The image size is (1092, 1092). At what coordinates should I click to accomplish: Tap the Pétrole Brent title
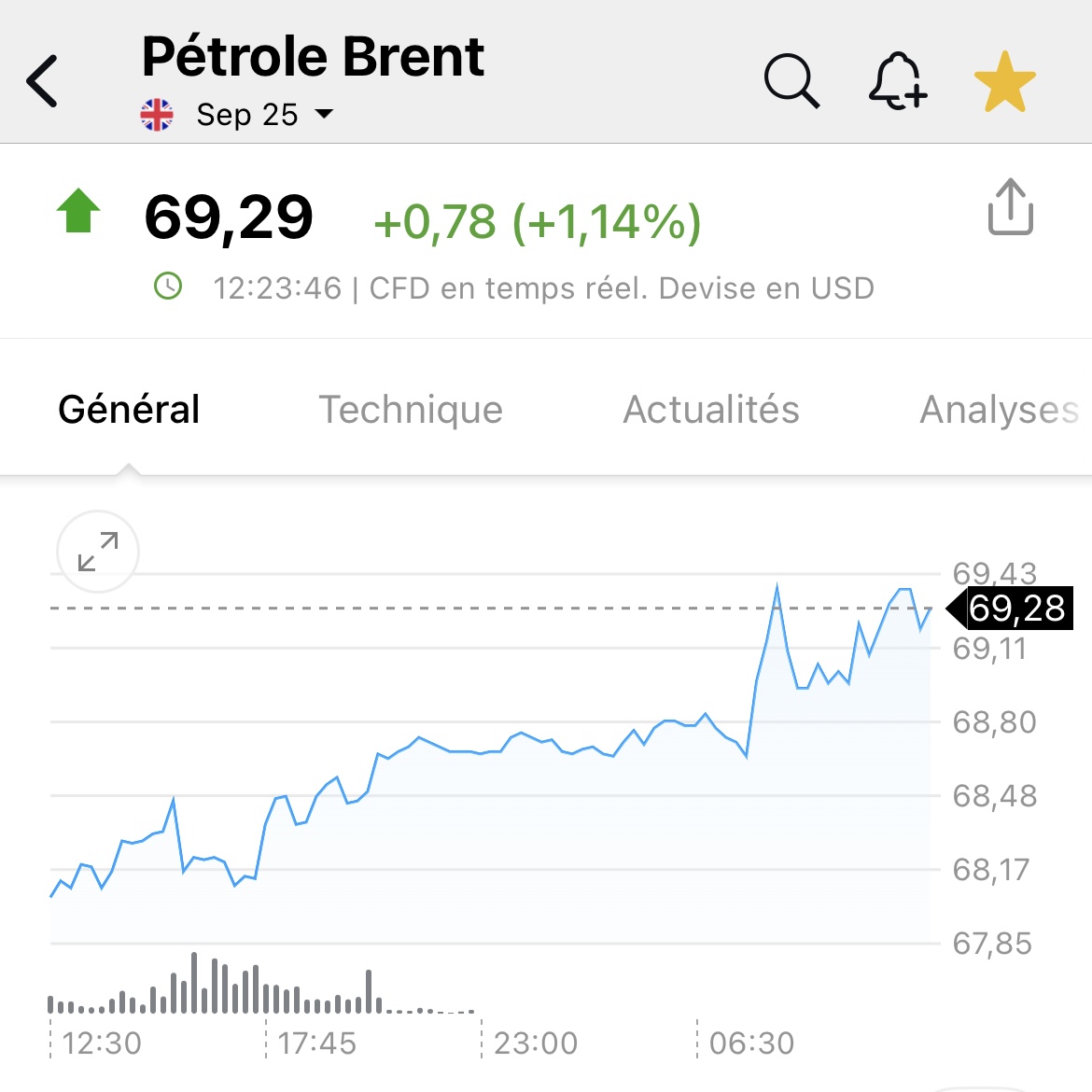click(313, 56)
